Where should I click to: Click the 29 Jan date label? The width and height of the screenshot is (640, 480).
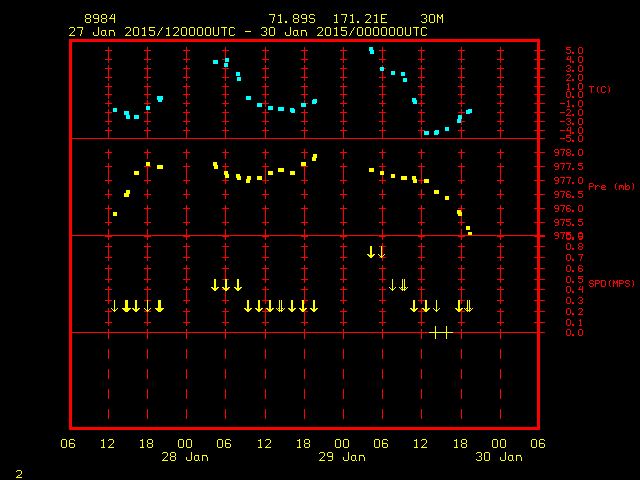click(x=342, y=457)
